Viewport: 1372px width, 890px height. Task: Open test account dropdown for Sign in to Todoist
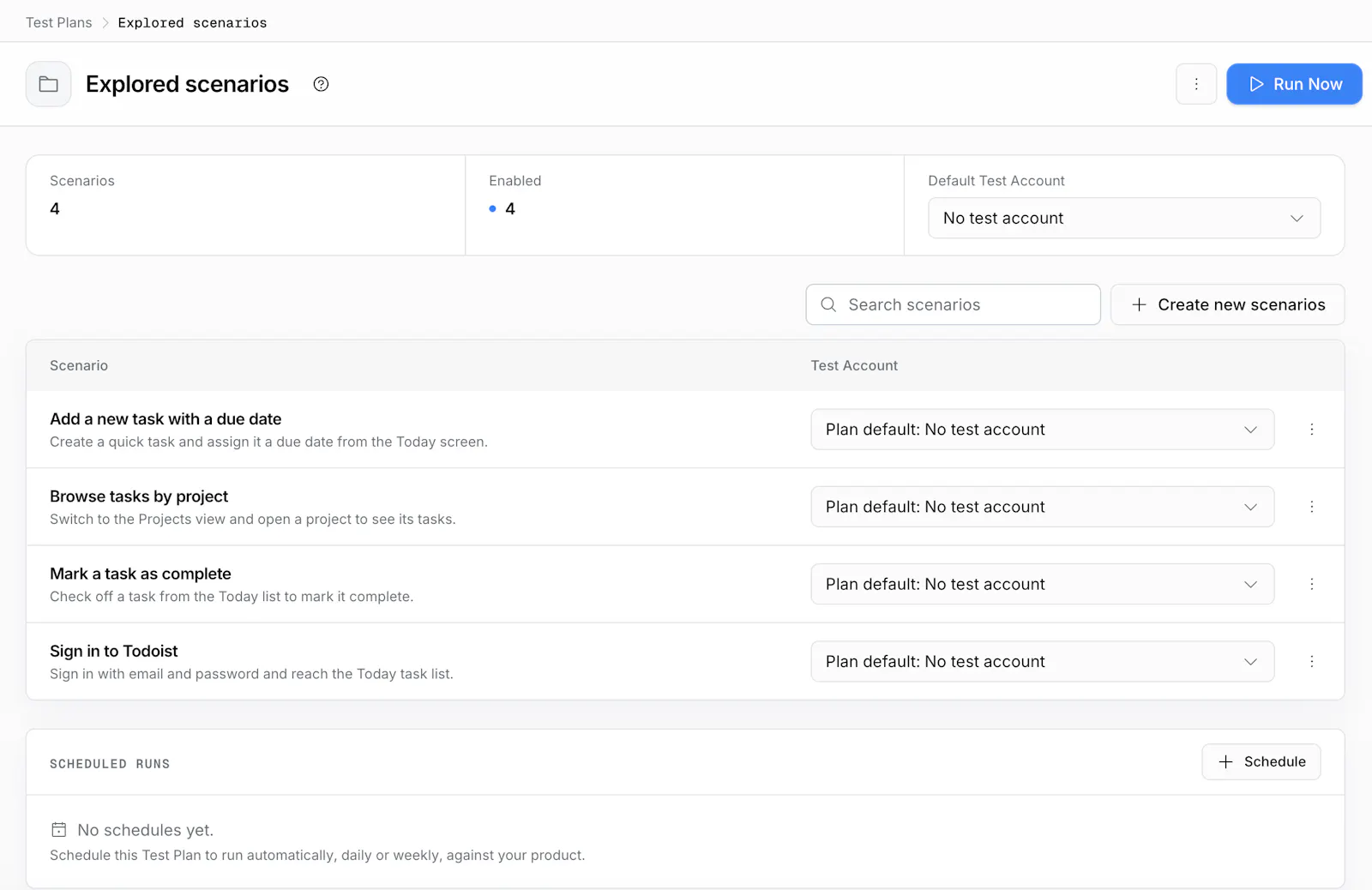point(1042,661)
